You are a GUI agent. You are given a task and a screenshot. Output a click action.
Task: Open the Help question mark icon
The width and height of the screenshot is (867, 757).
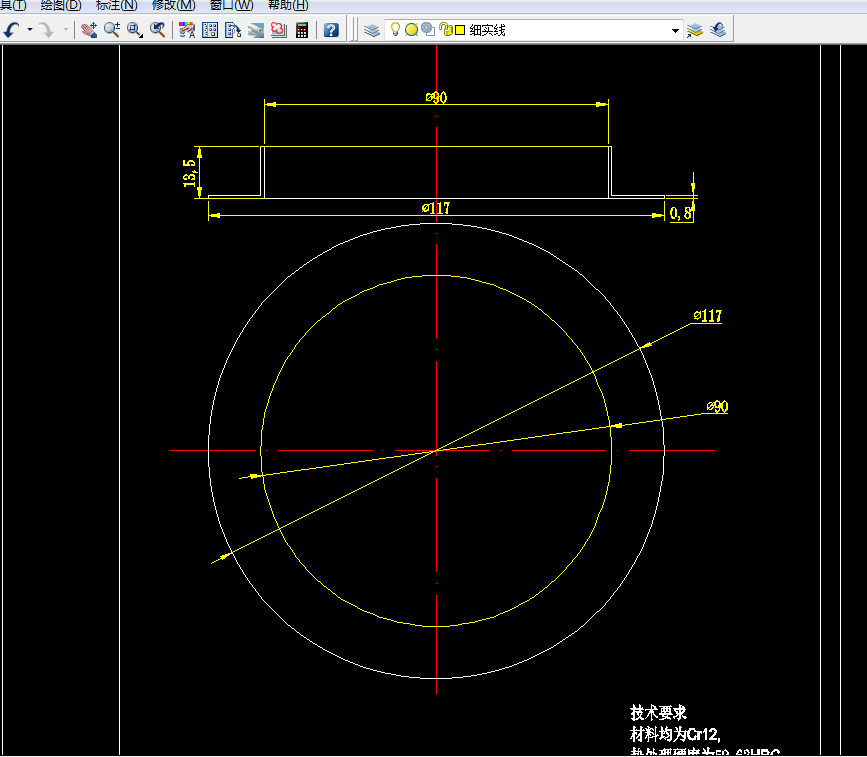tap(331, 29)
